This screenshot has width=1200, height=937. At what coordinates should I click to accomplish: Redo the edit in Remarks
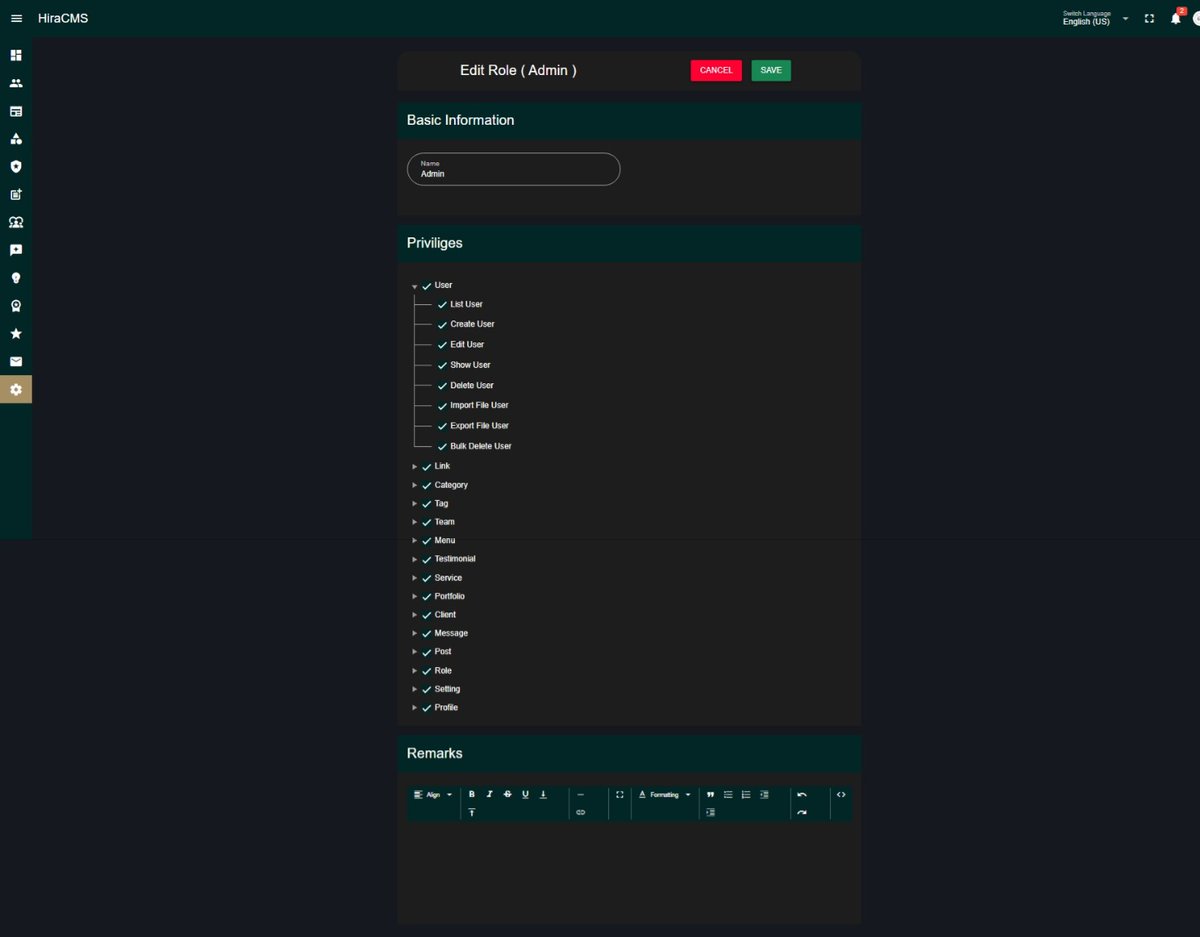pyautogui.click(x=802, y=813)
